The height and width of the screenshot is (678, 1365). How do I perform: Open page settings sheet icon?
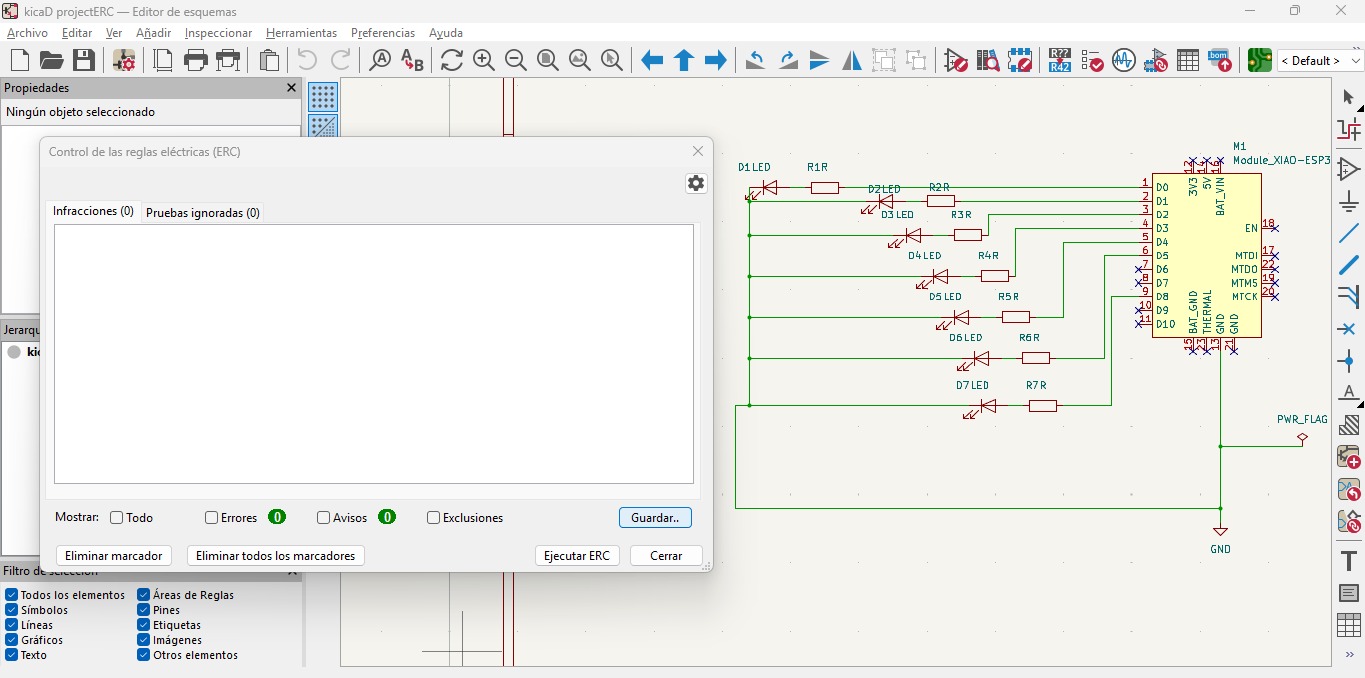pos(163,60)
